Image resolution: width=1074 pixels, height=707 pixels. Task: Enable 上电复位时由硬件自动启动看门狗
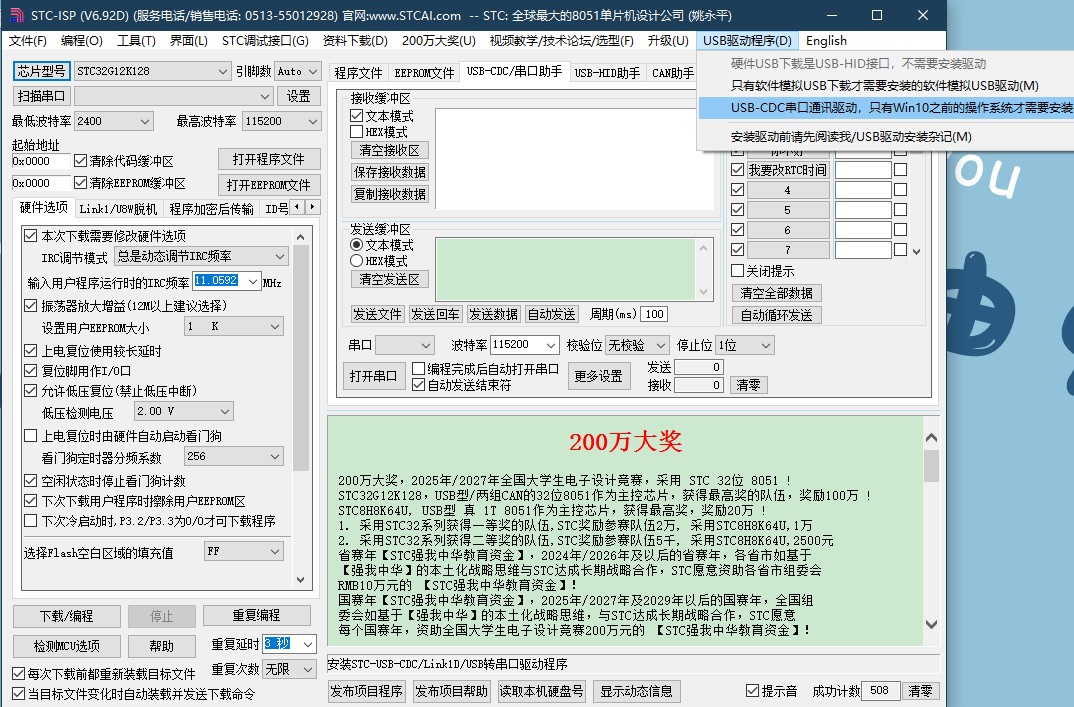click(30, 436)
